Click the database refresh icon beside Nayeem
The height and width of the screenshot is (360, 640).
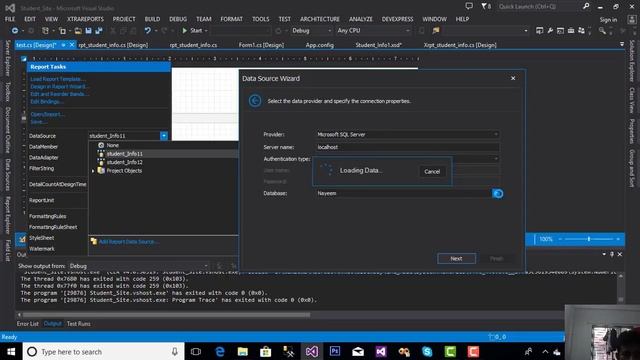(498, 193)
